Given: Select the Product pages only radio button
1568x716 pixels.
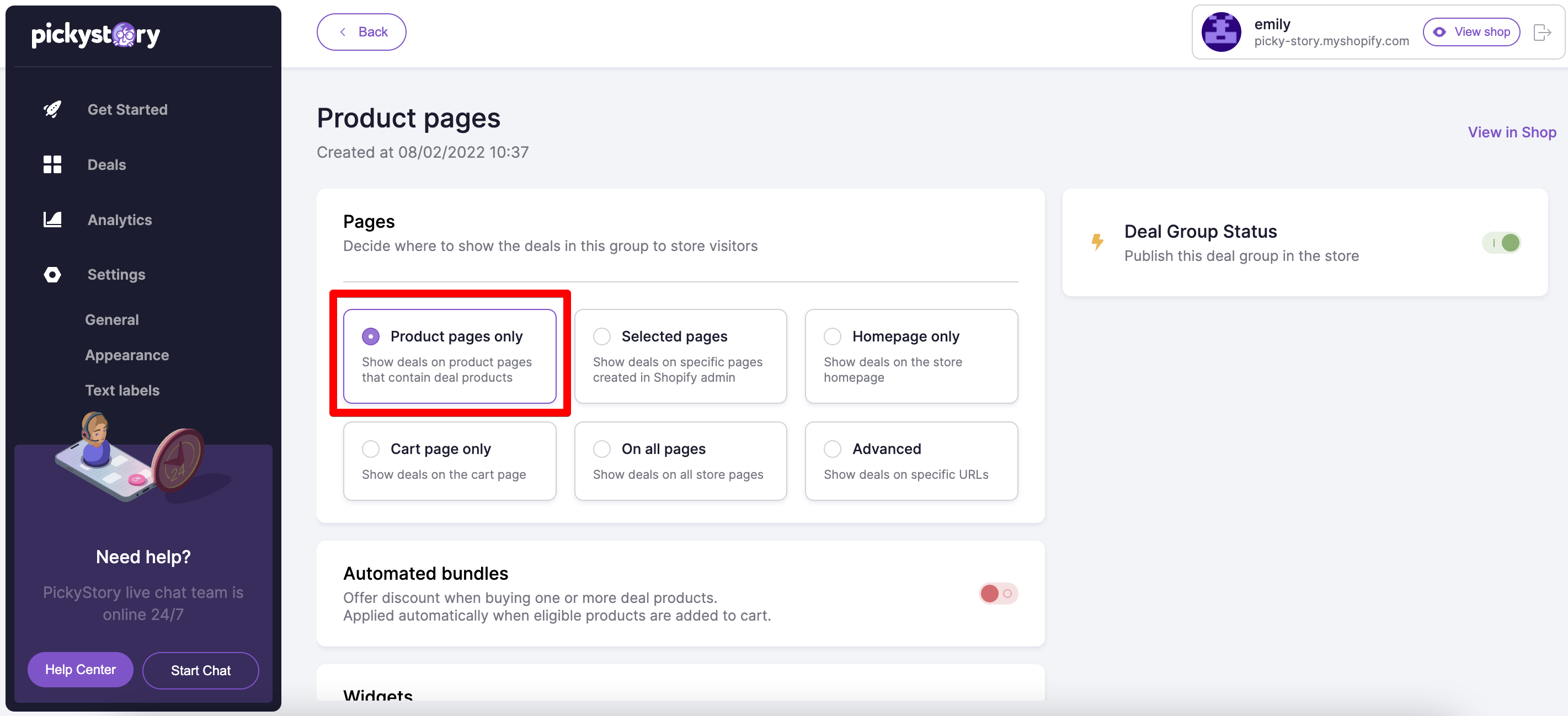Looking at the screenshot, I should click(371, 336).
